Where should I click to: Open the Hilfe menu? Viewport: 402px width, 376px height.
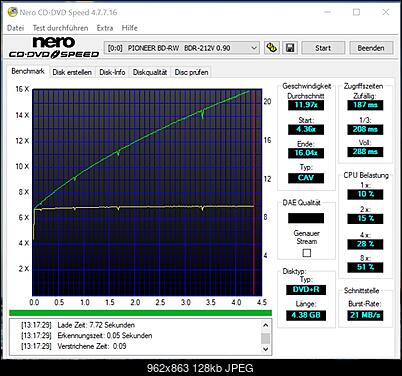[130, 28]
